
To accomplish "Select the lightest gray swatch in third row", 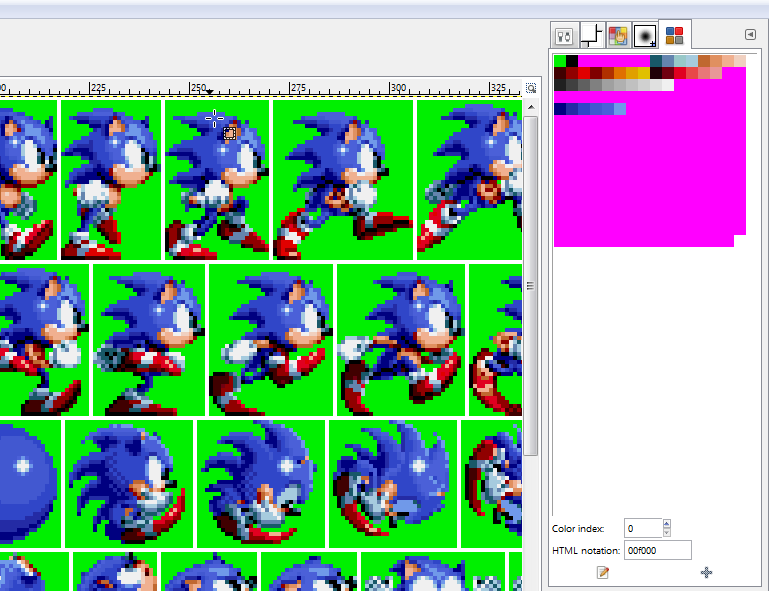I will click(x=668, y=85).
